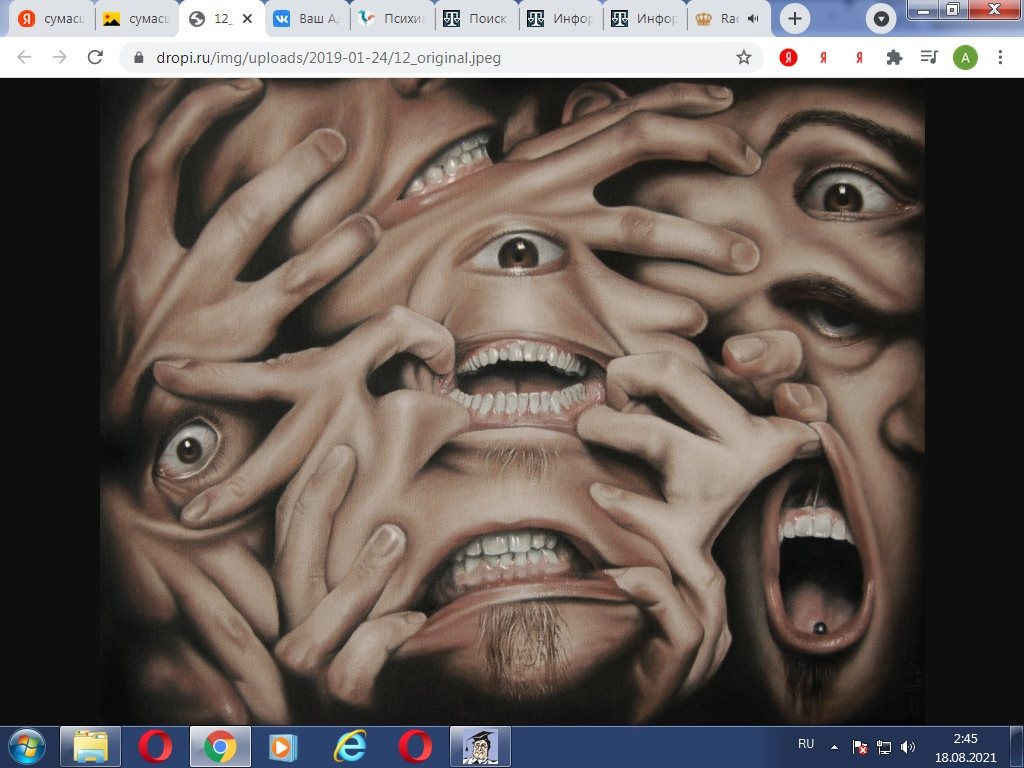
Task: Open the media control playlist button
Action: (929, 57)
